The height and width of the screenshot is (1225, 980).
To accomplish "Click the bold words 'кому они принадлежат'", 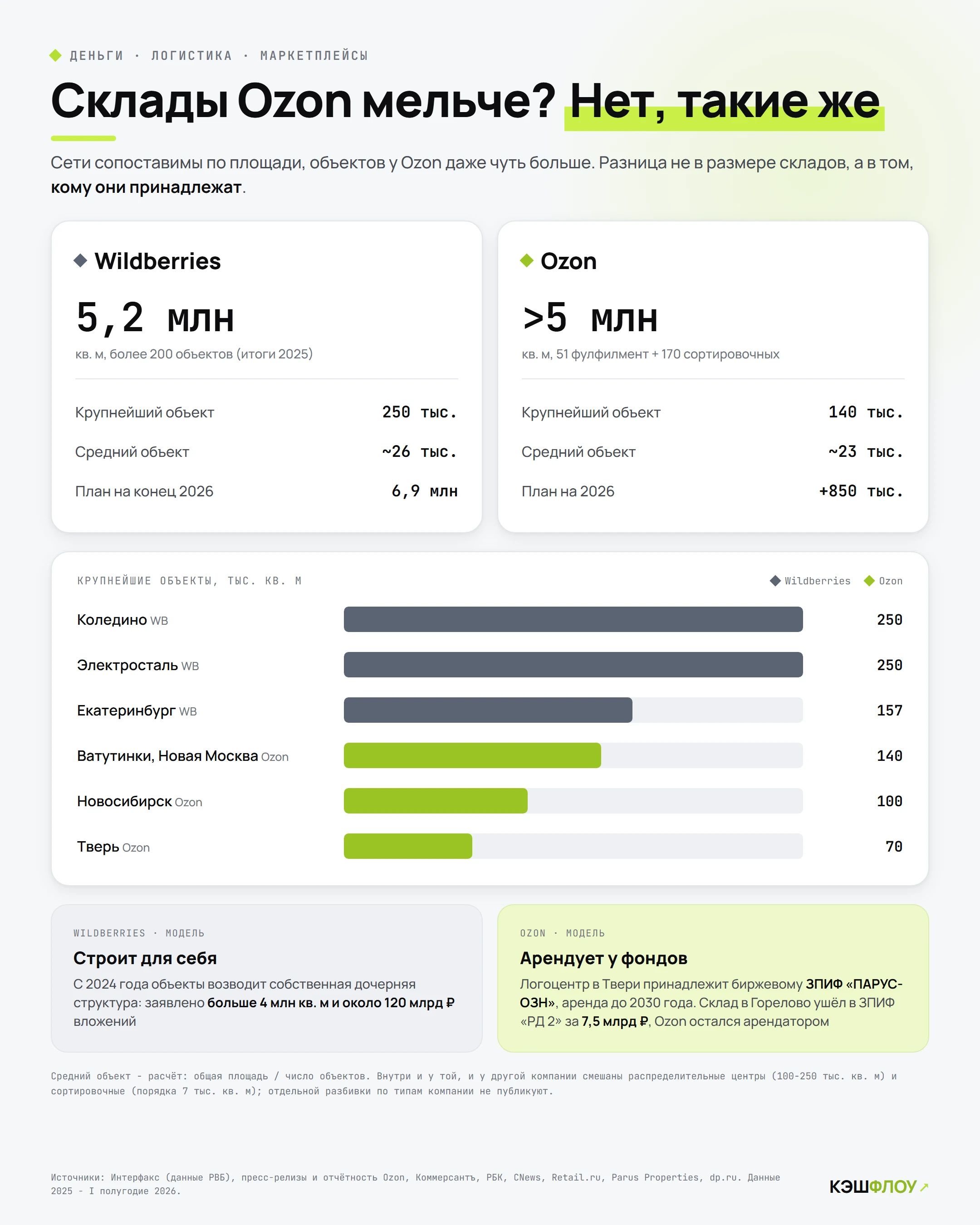I will point(147,187).
